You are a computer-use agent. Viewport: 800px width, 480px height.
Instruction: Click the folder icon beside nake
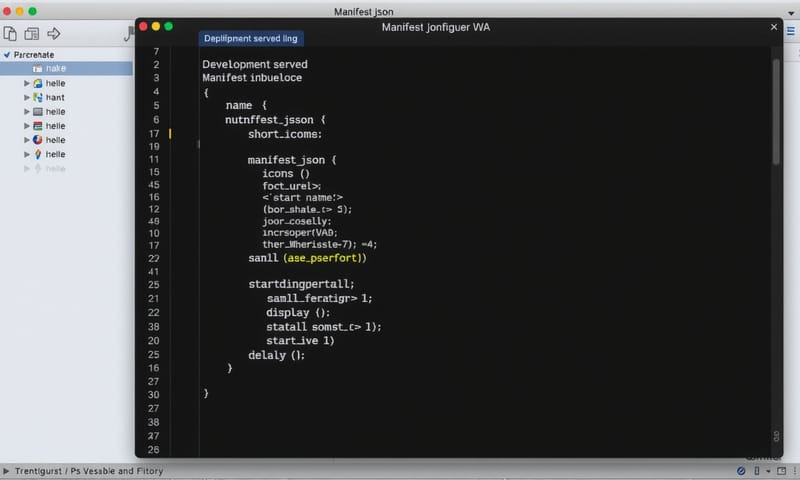click(37, 68)
